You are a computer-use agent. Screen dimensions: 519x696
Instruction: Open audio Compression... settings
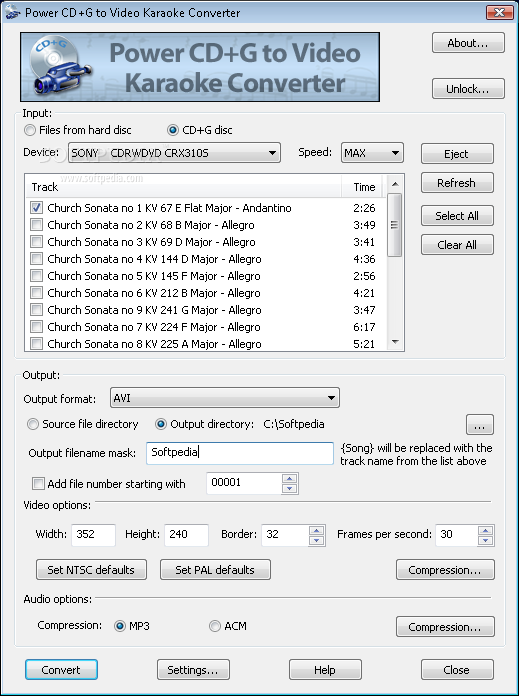[x=445, y=626]
